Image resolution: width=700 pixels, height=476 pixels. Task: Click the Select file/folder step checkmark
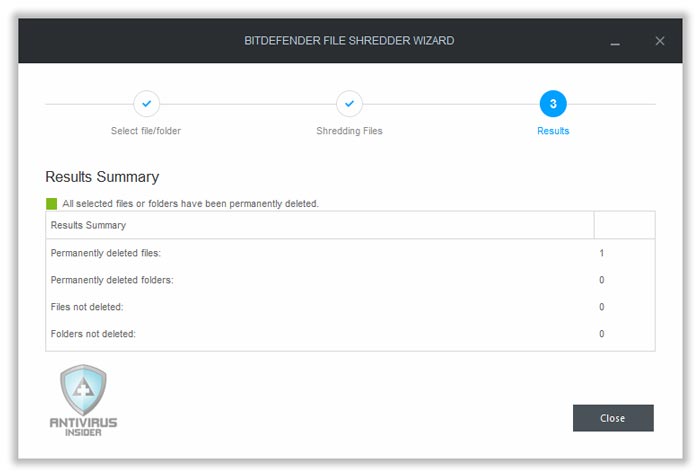point(146,104)
